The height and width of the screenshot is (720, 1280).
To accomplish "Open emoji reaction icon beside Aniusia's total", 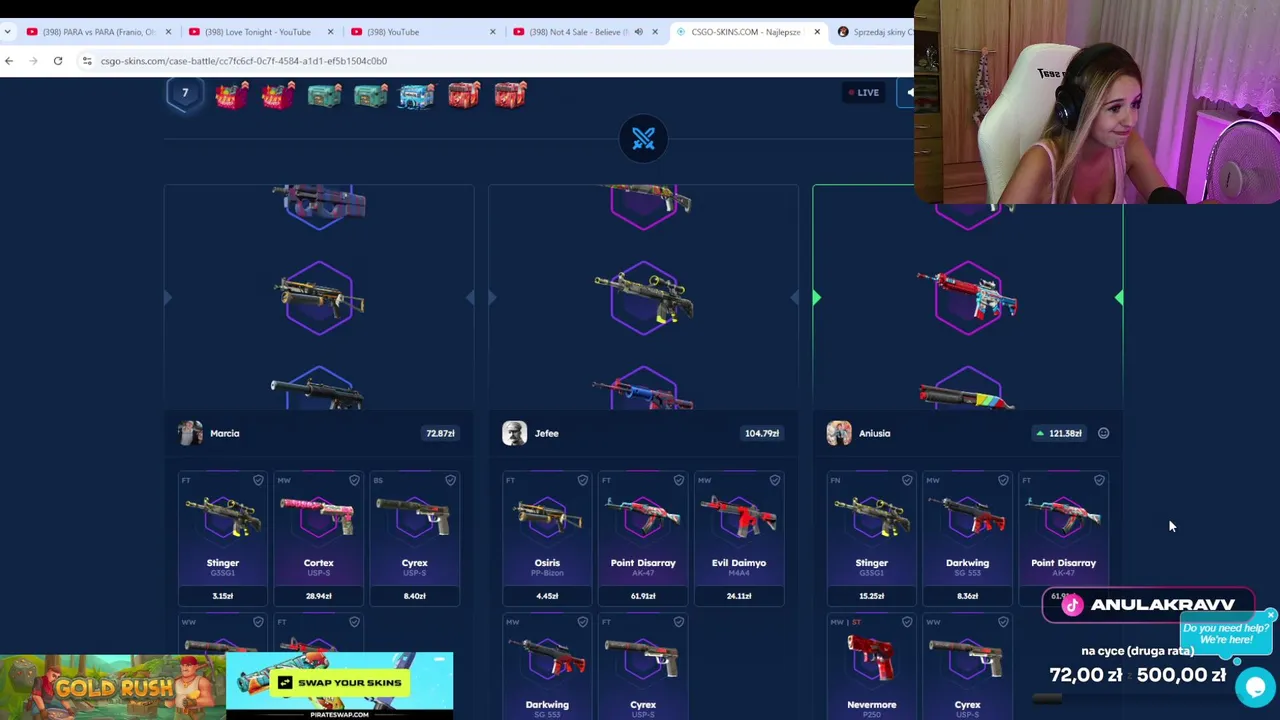I will pyautogui.click(x=1103, y=433).
